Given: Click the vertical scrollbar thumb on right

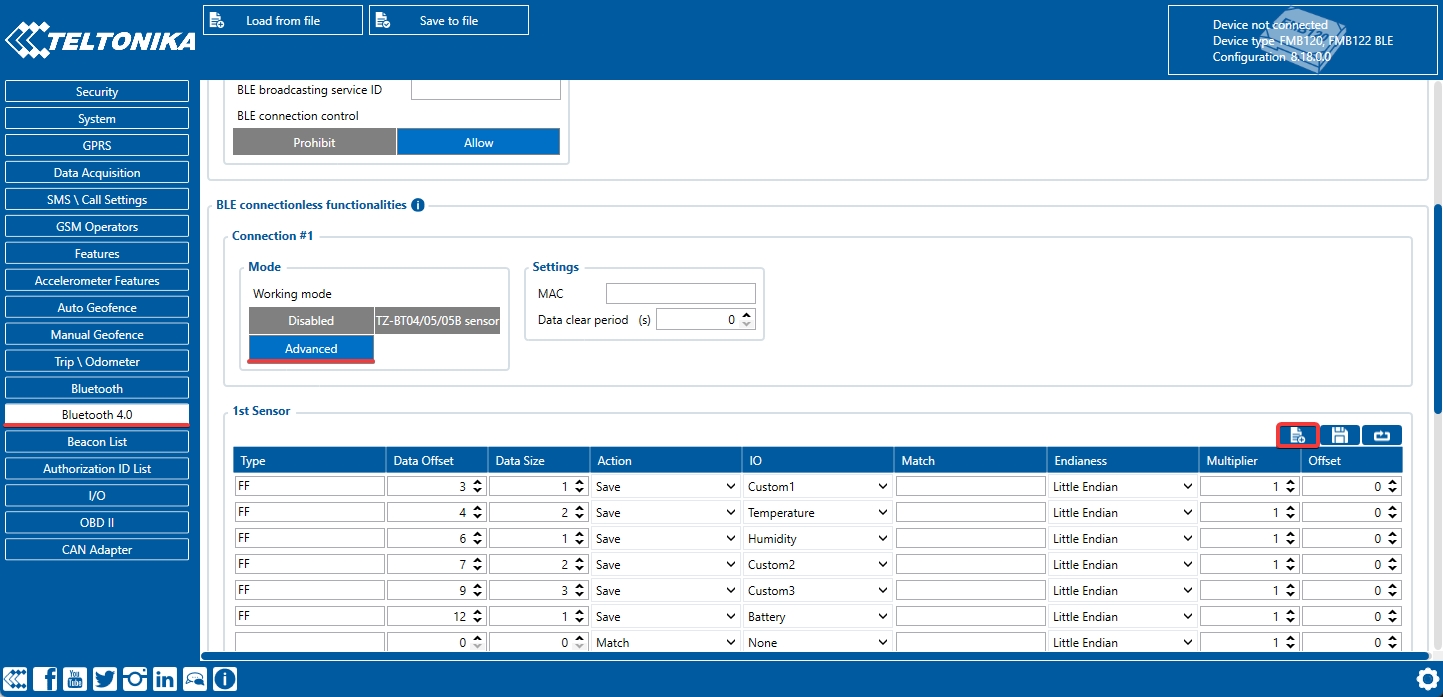Looking at the screenshot, I should point(1437,307).
